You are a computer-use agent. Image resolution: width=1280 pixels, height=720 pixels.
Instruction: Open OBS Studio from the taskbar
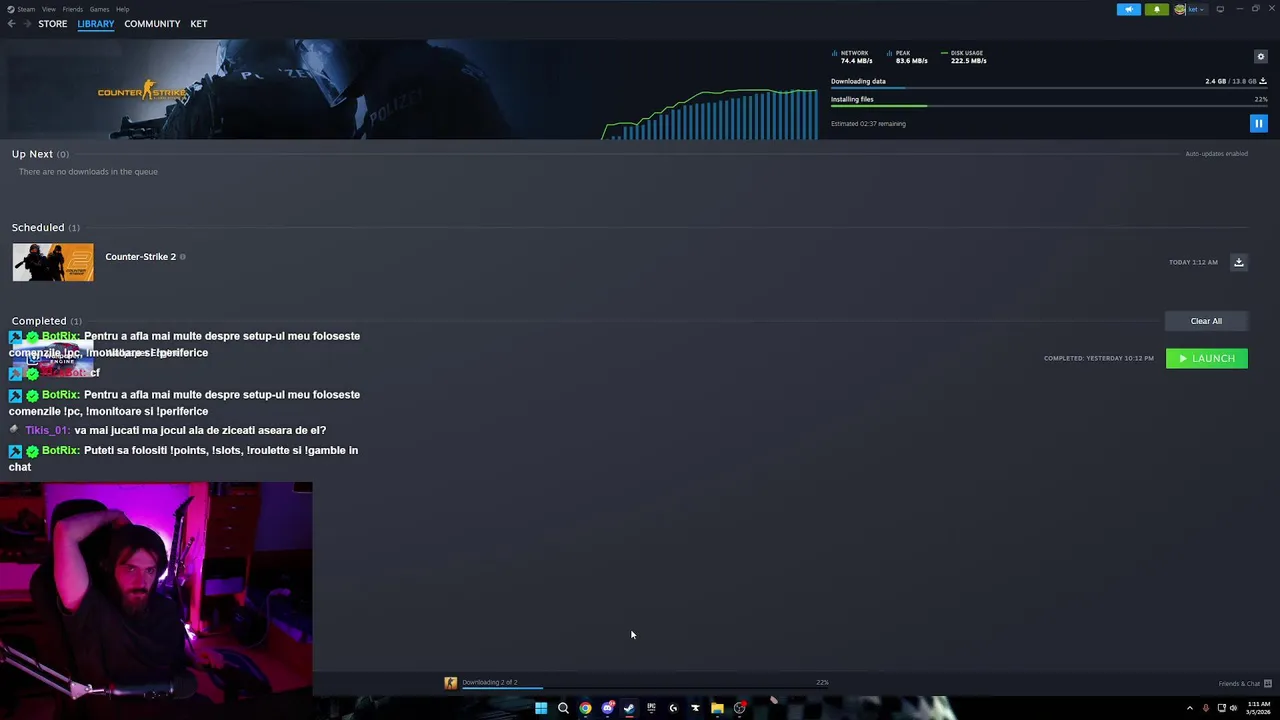739,708
